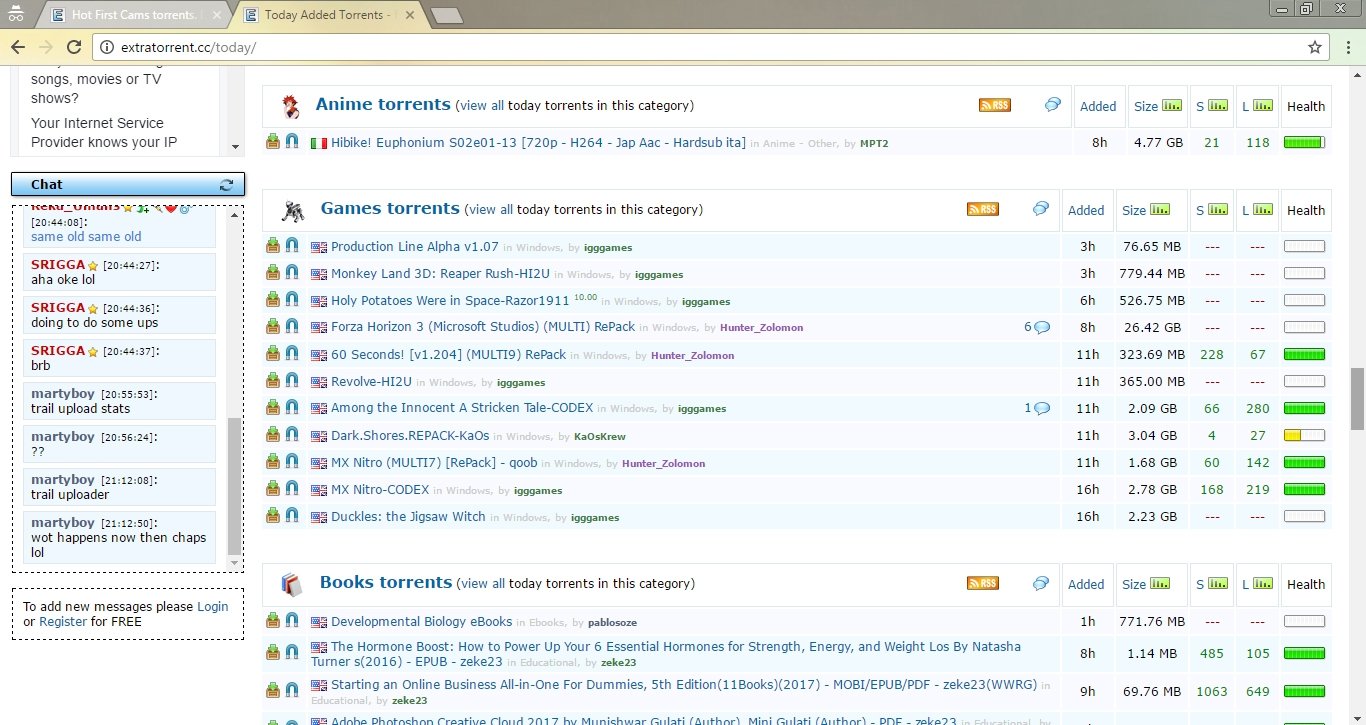Click chat message 'trail upload stats'
The image size is (1366, 725).
click(81, 409)
